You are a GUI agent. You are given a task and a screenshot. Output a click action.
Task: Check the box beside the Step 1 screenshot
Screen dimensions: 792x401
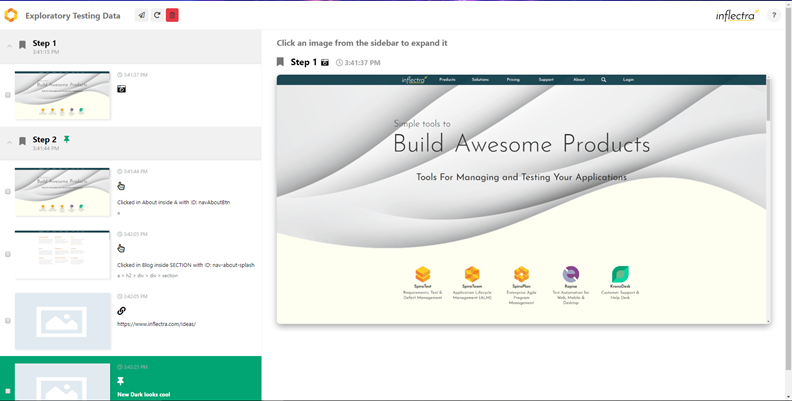pyautogui.click(x=8, y=95)
